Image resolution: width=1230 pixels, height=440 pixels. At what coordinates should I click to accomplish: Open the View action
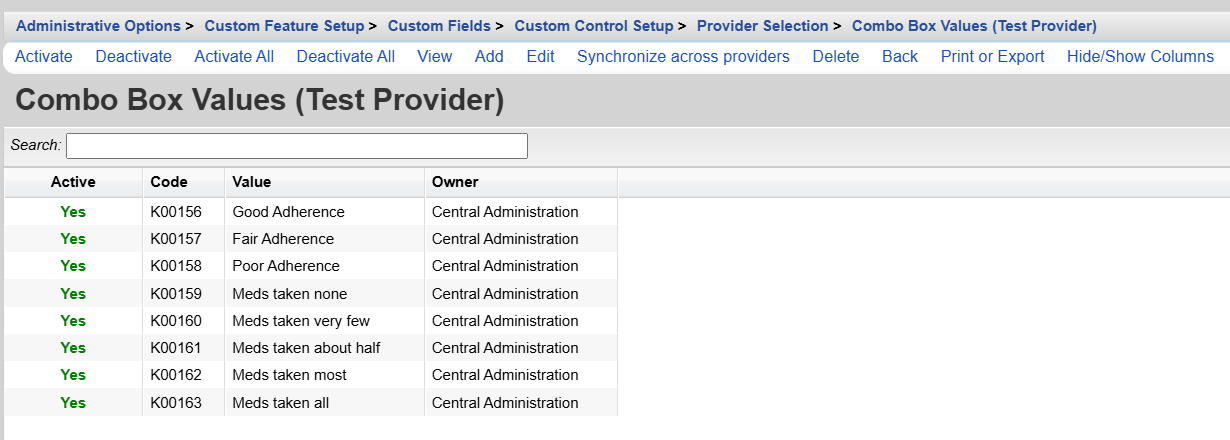click(x=435, y=57)
